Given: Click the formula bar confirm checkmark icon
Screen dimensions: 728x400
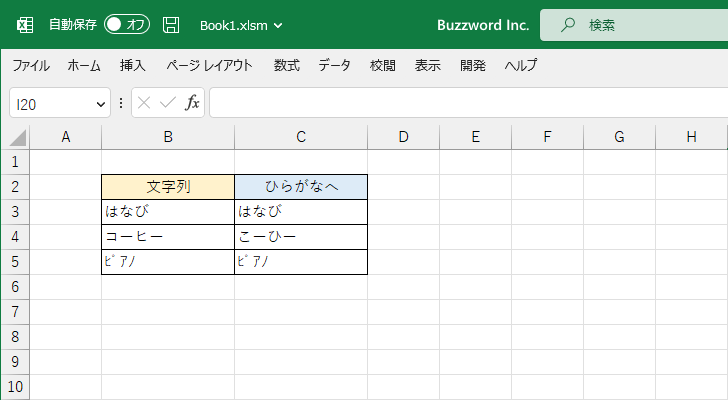Looking at the screenshot, I should [168, 103].
